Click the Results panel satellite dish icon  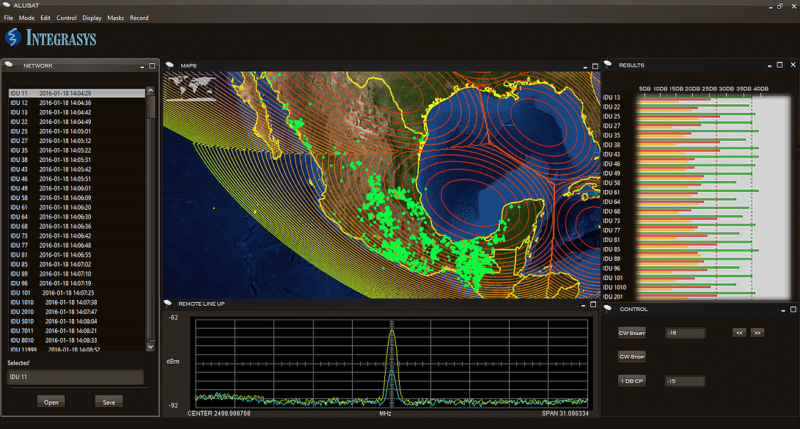pos(609,65)
